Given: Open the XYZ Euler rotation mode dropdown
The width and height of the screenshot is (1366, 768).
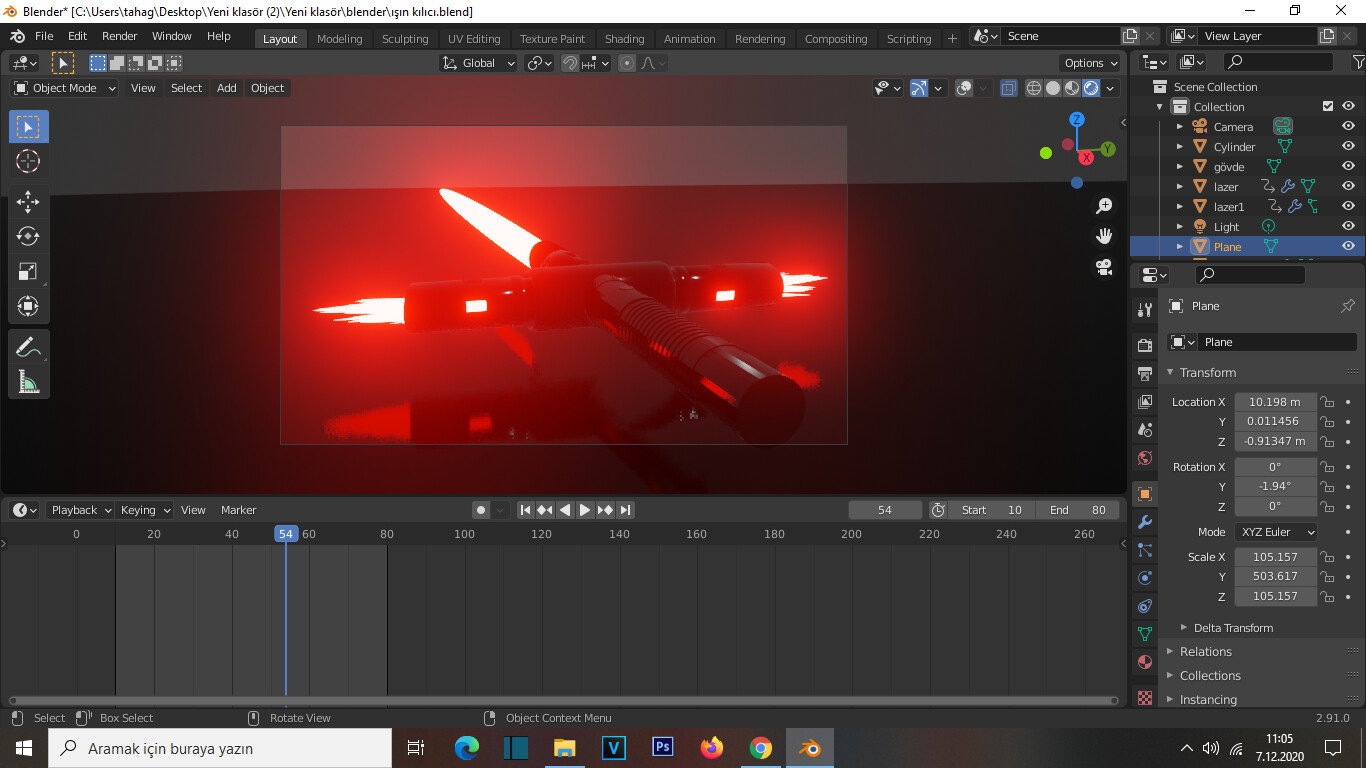Looking at the screenshot, I should pos(1276,532).
